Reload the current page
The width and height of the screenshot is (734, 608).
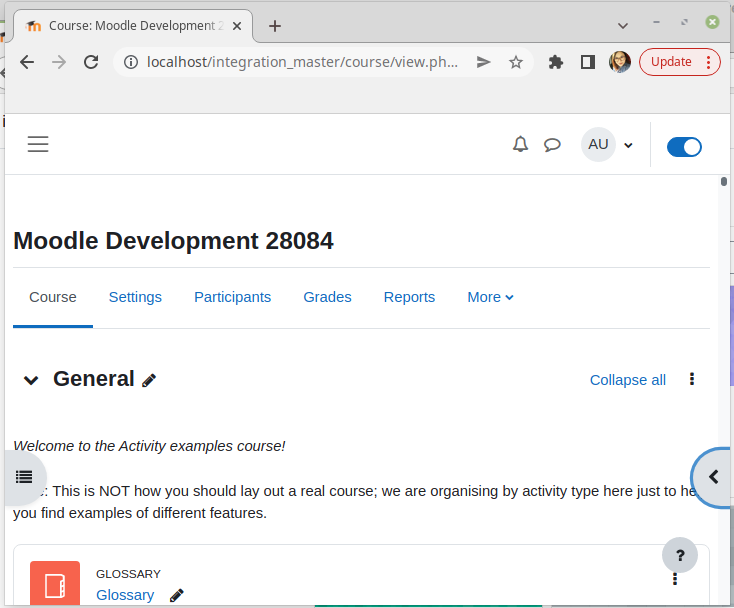coord(91,62)
